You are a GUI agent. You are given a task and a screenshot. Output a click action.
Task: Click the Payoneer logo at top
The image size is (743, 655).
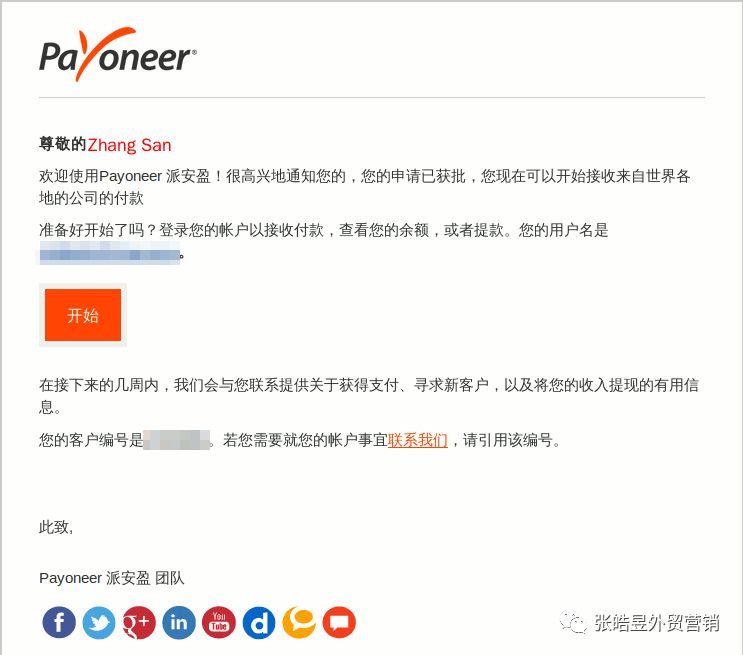pyautogui.click(x=118, y=55)
